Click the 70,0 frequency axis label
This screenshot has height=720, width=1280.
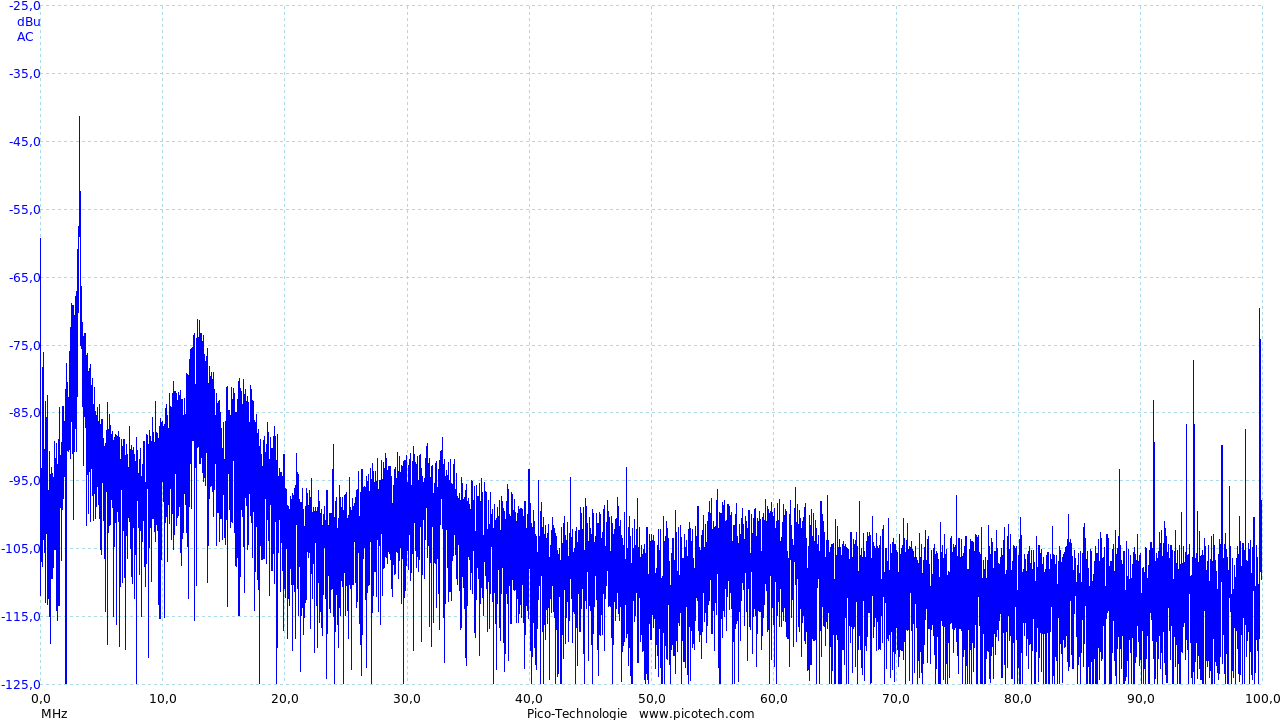(896, 698)
